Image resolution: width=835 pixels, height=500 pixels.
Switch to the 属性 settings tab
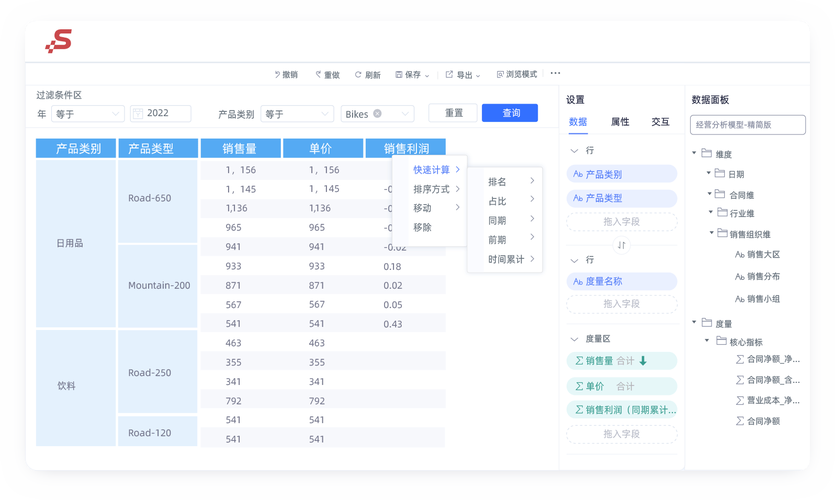click(620, 122)
